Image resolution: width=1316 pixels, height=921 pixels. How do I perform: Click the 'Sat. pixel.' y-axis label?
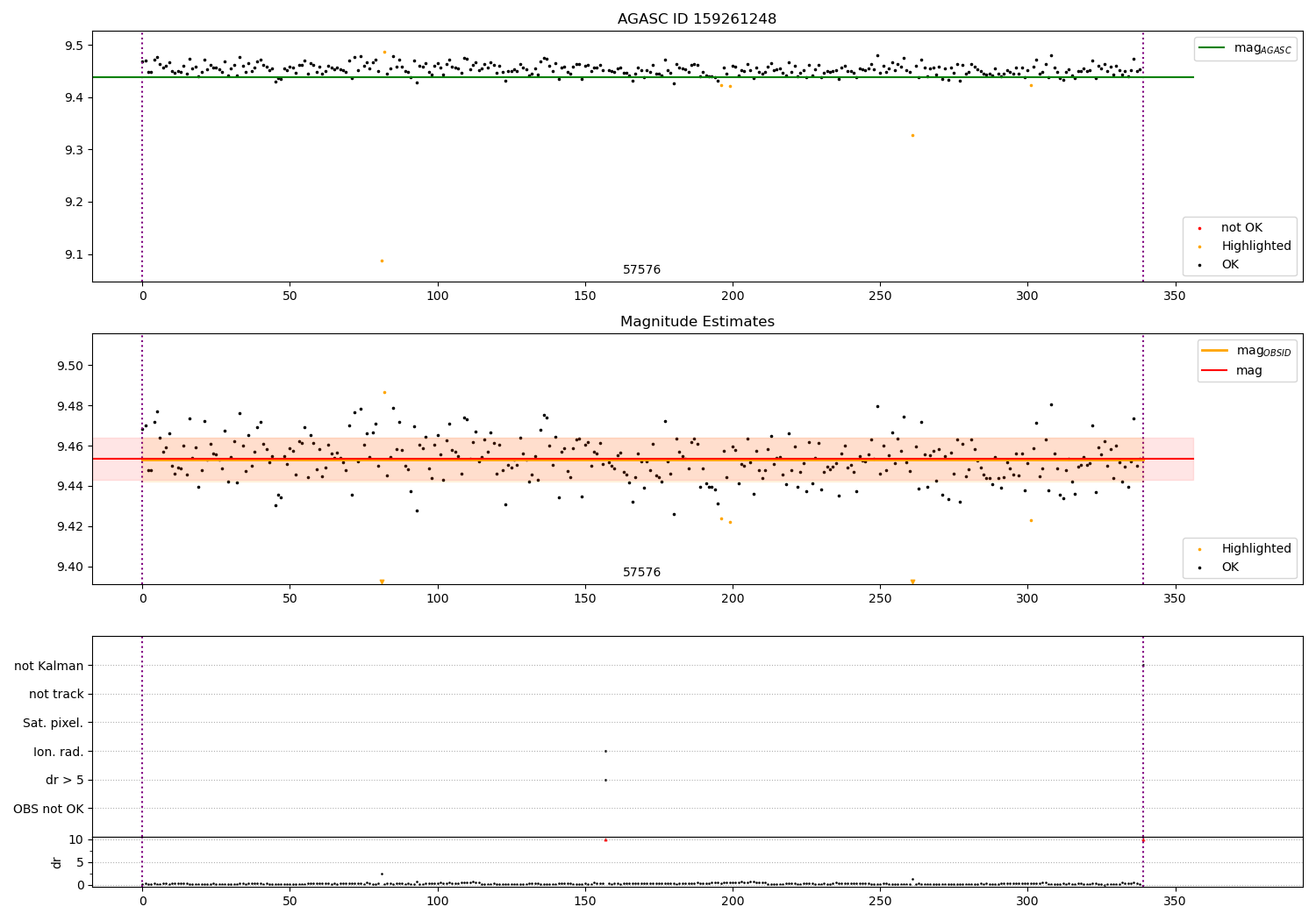[x=54, y=723]
